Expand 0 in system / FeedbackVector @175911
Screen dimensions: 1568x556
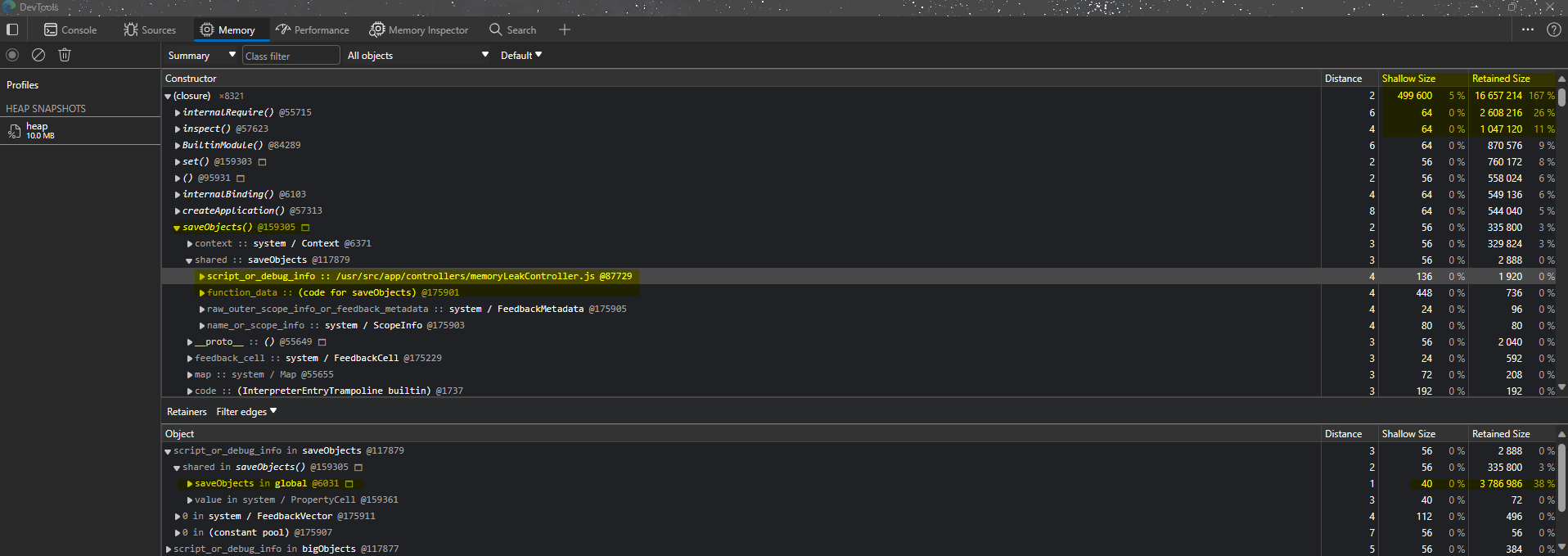click(x=178, y=517)
